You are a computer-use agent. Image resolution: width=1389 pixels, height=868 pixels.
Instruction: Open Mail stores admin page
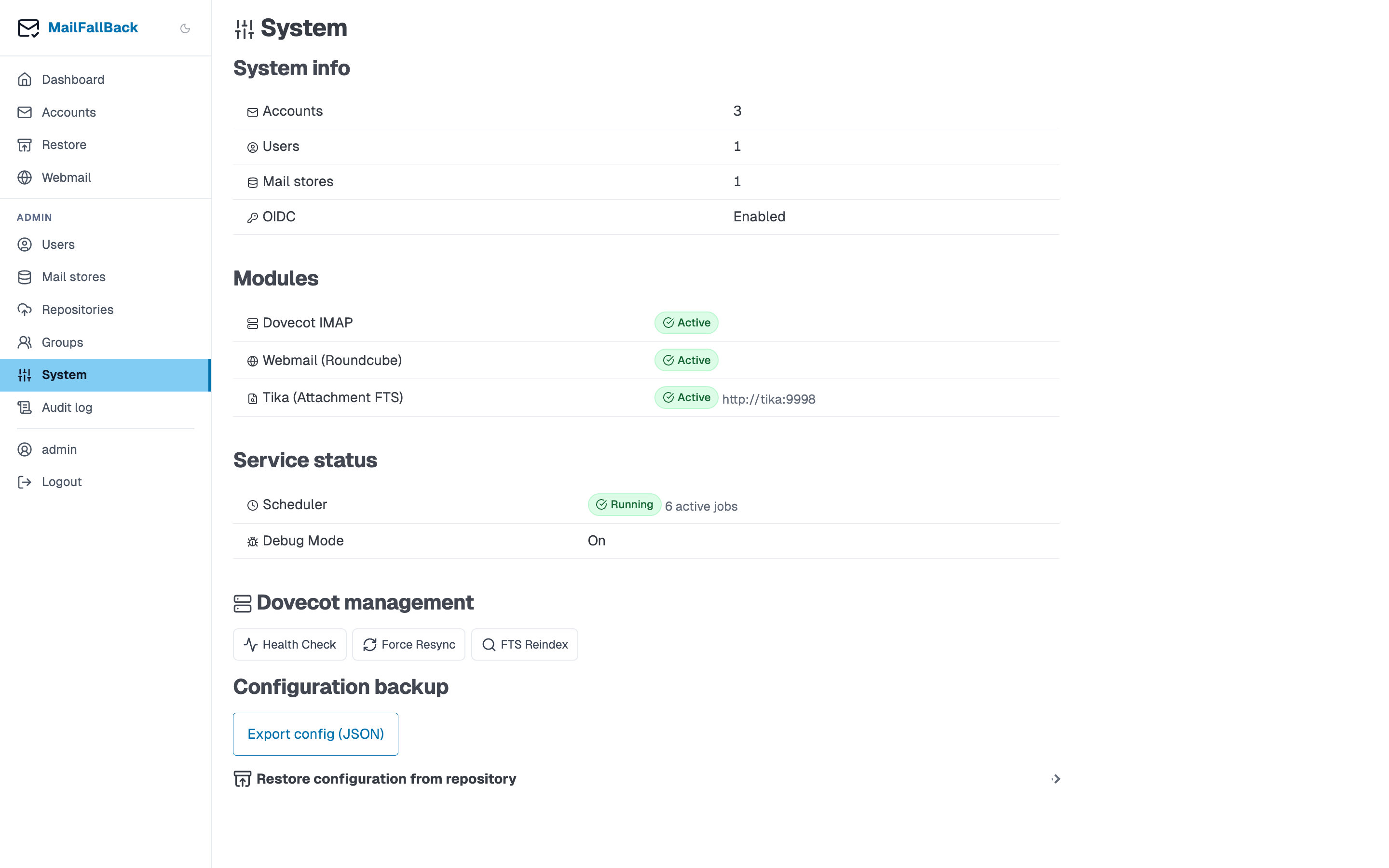click(x=106, y=277)
